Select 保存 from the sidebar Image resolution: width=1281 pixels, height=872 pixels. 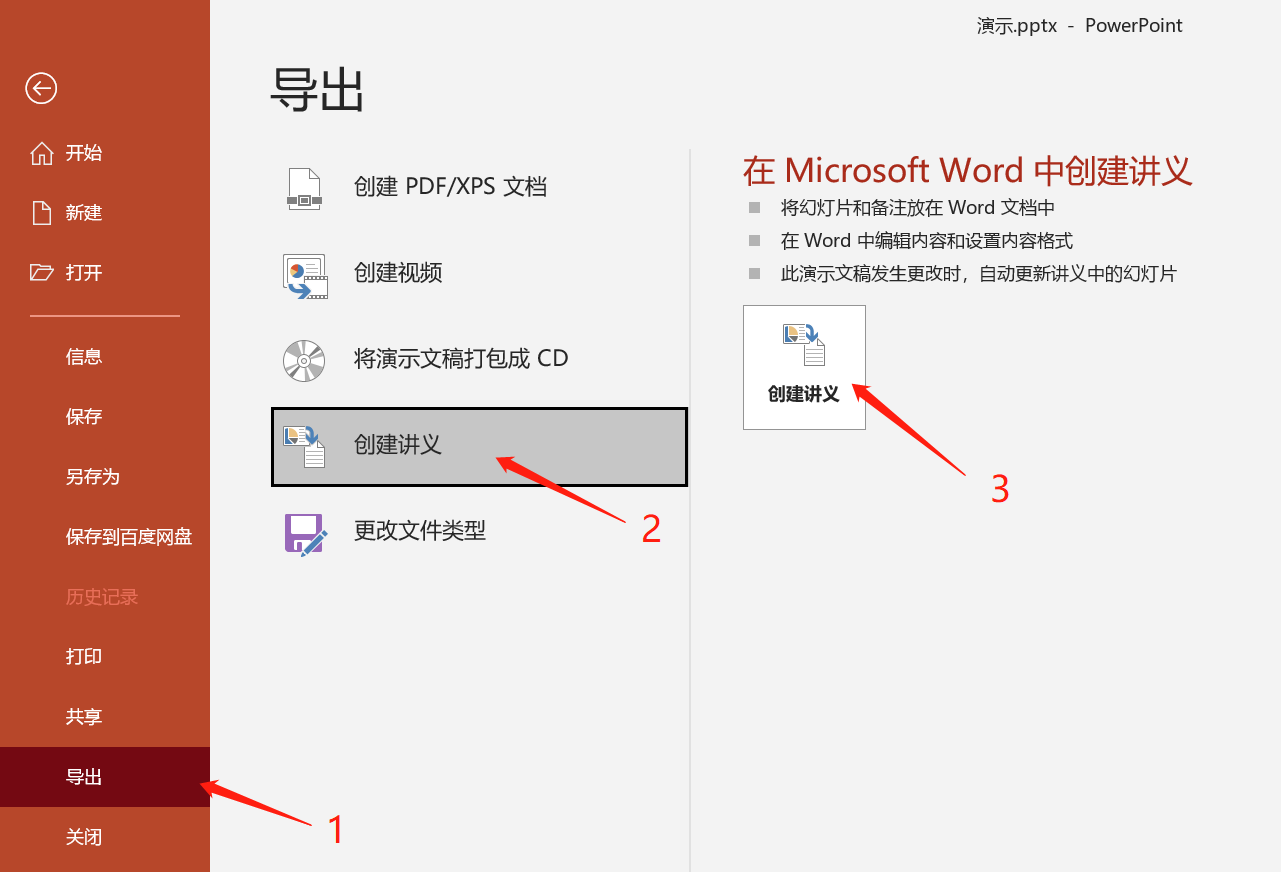pyautogui.click(x=84, y=416)
